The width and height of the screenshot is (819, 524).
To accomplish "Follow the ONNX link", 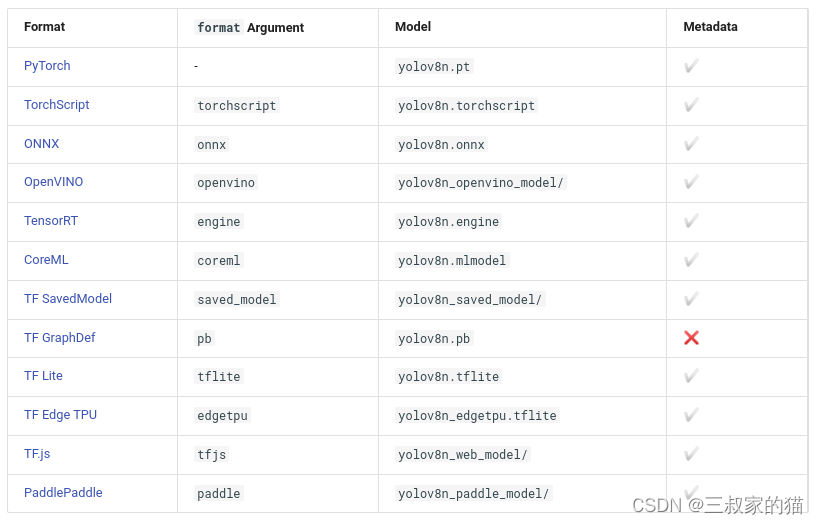I will click(x=41, y=144).
